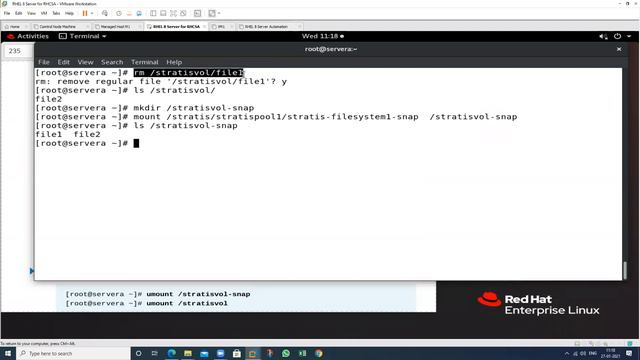640x360 pixels.
Task: Open terminal Help menu
Action: point(174,62)
